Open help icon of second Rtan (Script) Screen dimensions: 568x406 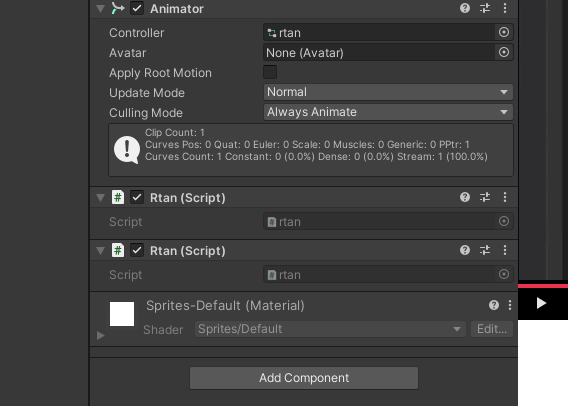click(465, 250)
